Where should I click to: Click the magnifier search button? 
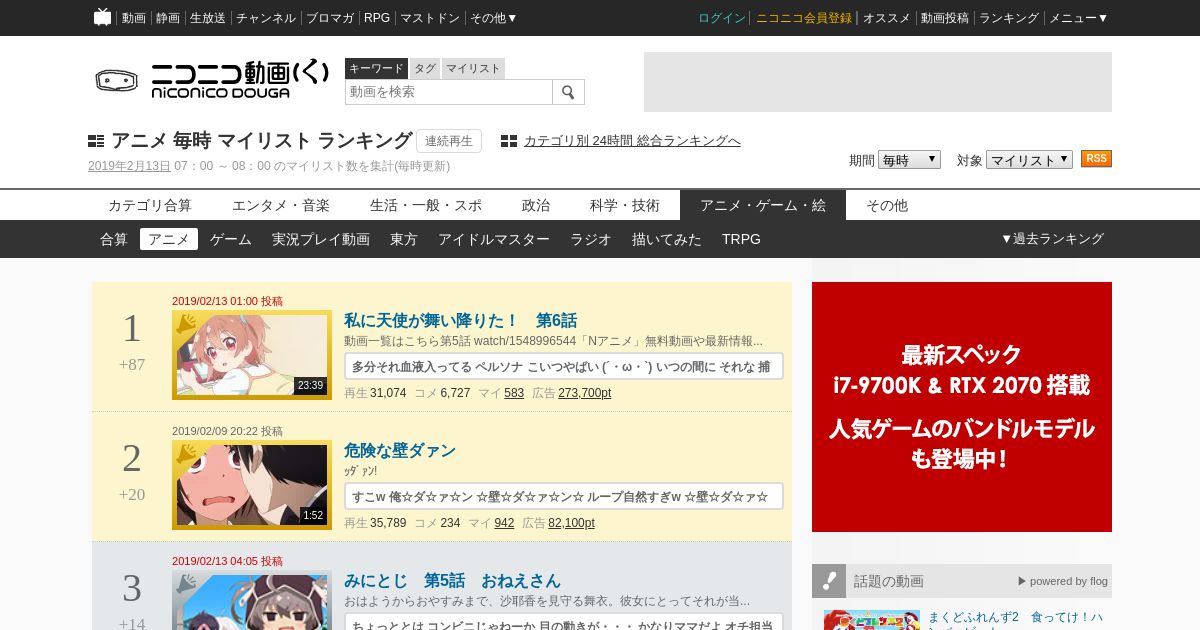pyautogui.click(x=568, y=92)
